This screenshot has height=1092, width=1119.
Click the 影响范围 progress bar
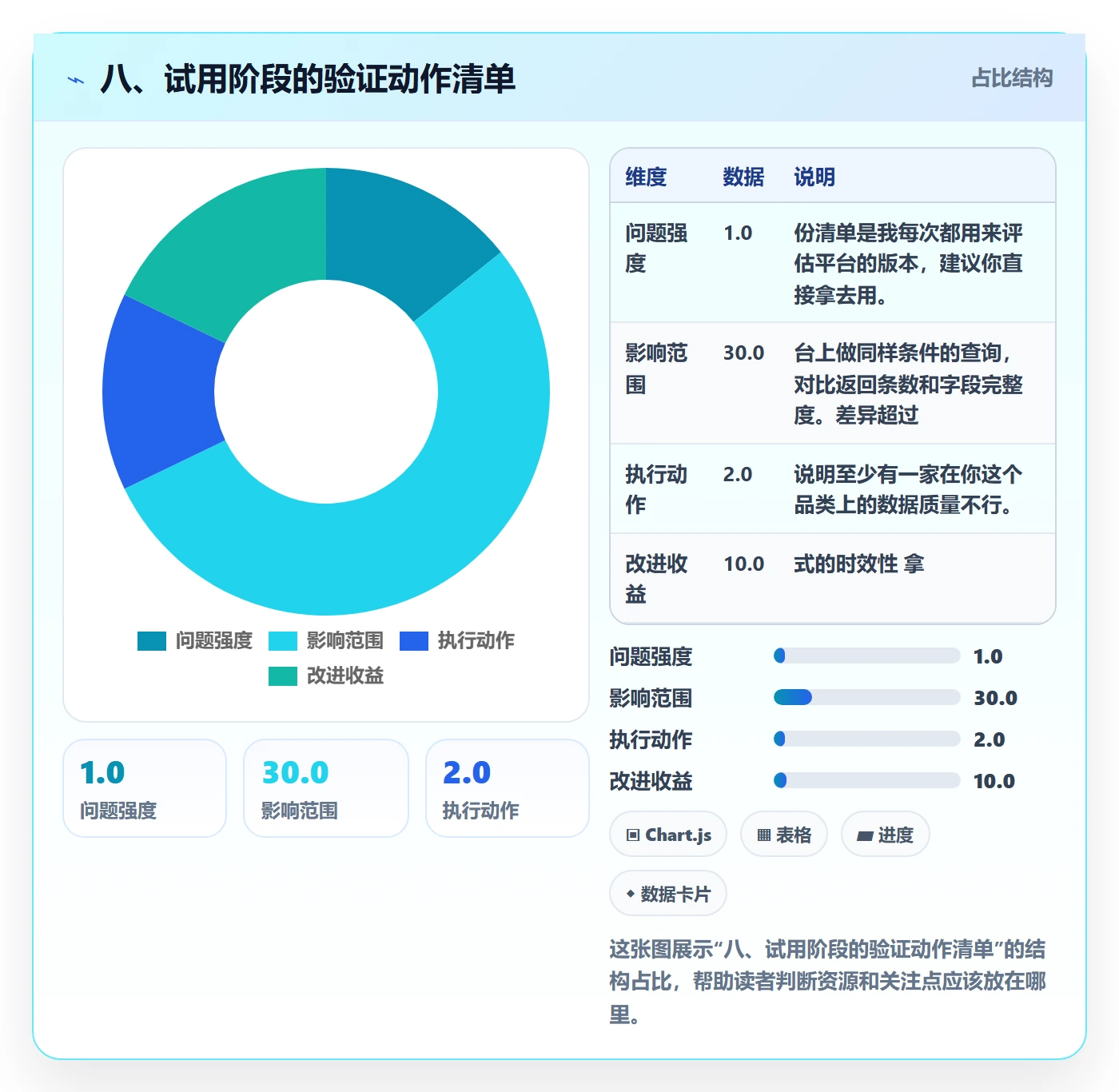tap(866, 697)
